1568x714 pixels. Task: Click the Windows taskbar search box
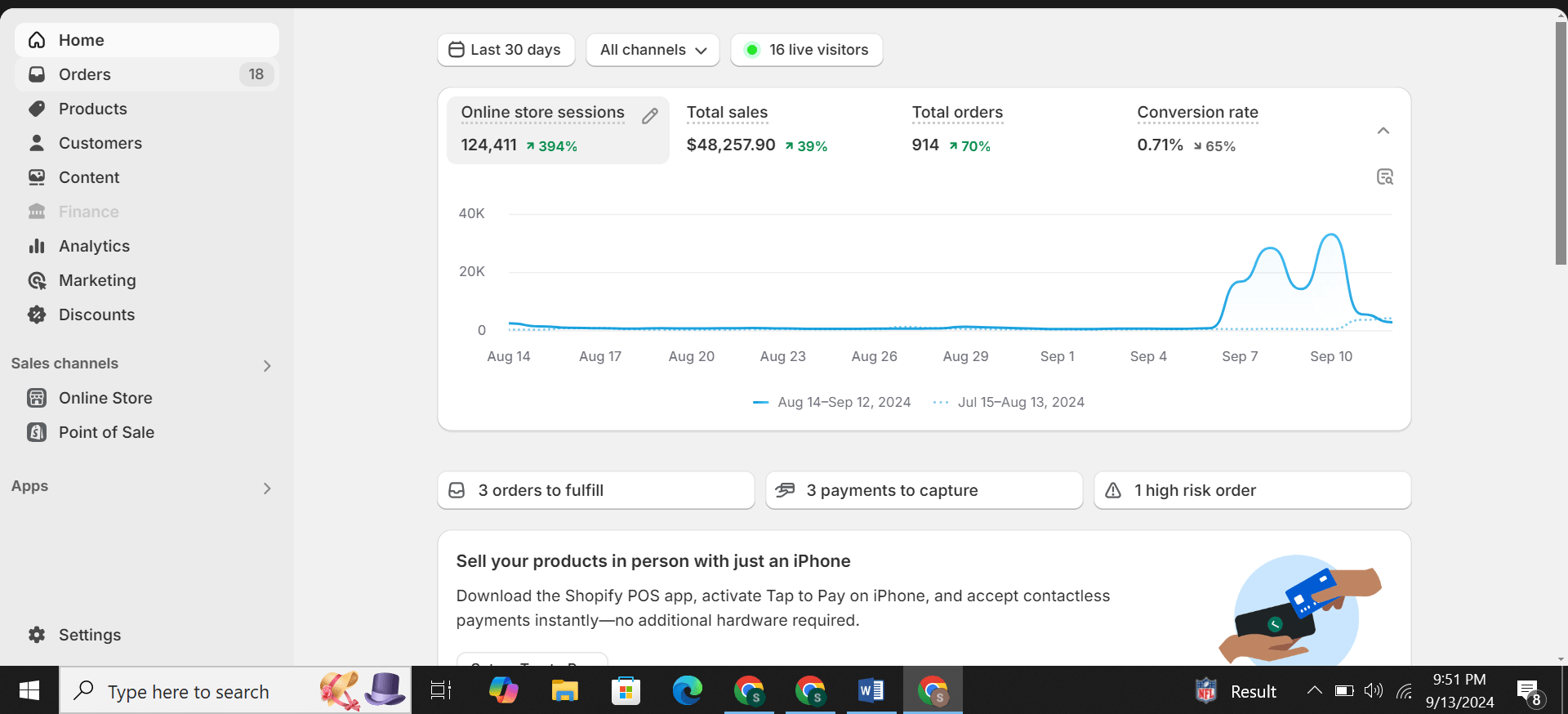click(x=235, y=691)
